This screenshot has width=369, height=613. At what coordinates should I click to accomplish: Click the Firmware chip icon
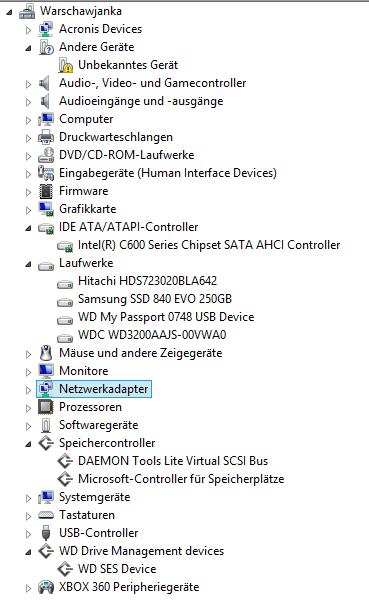(x=46, y=191)
